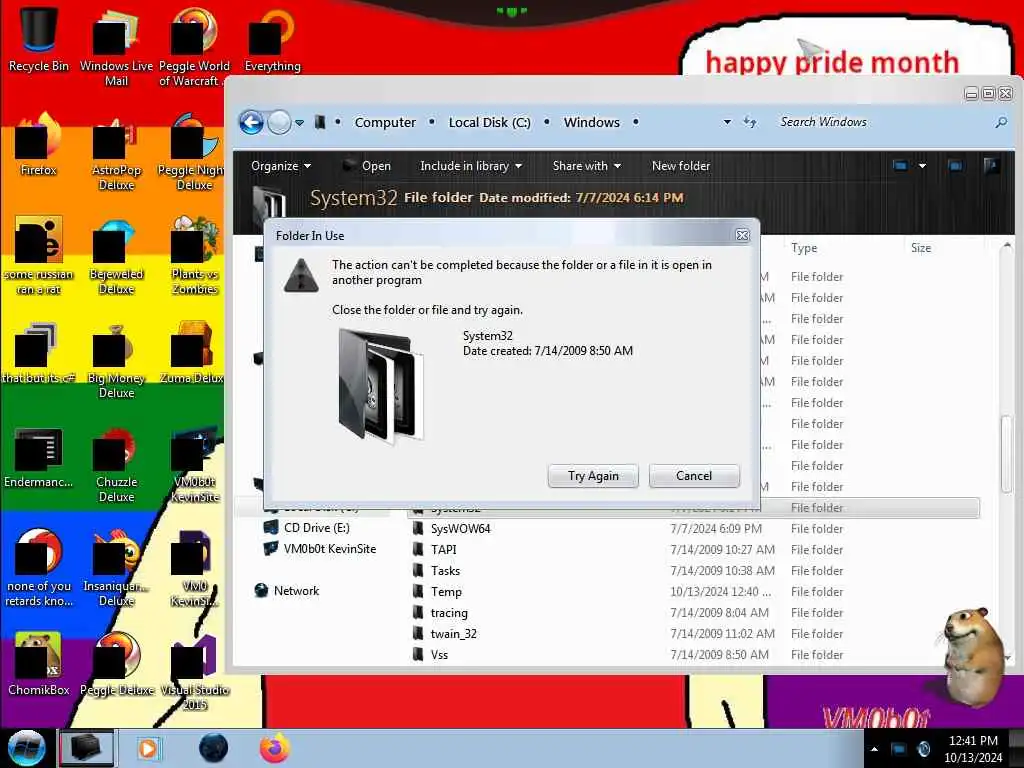Open recent pages dropdown arrow
The image size is (1024, 768).
299,122
